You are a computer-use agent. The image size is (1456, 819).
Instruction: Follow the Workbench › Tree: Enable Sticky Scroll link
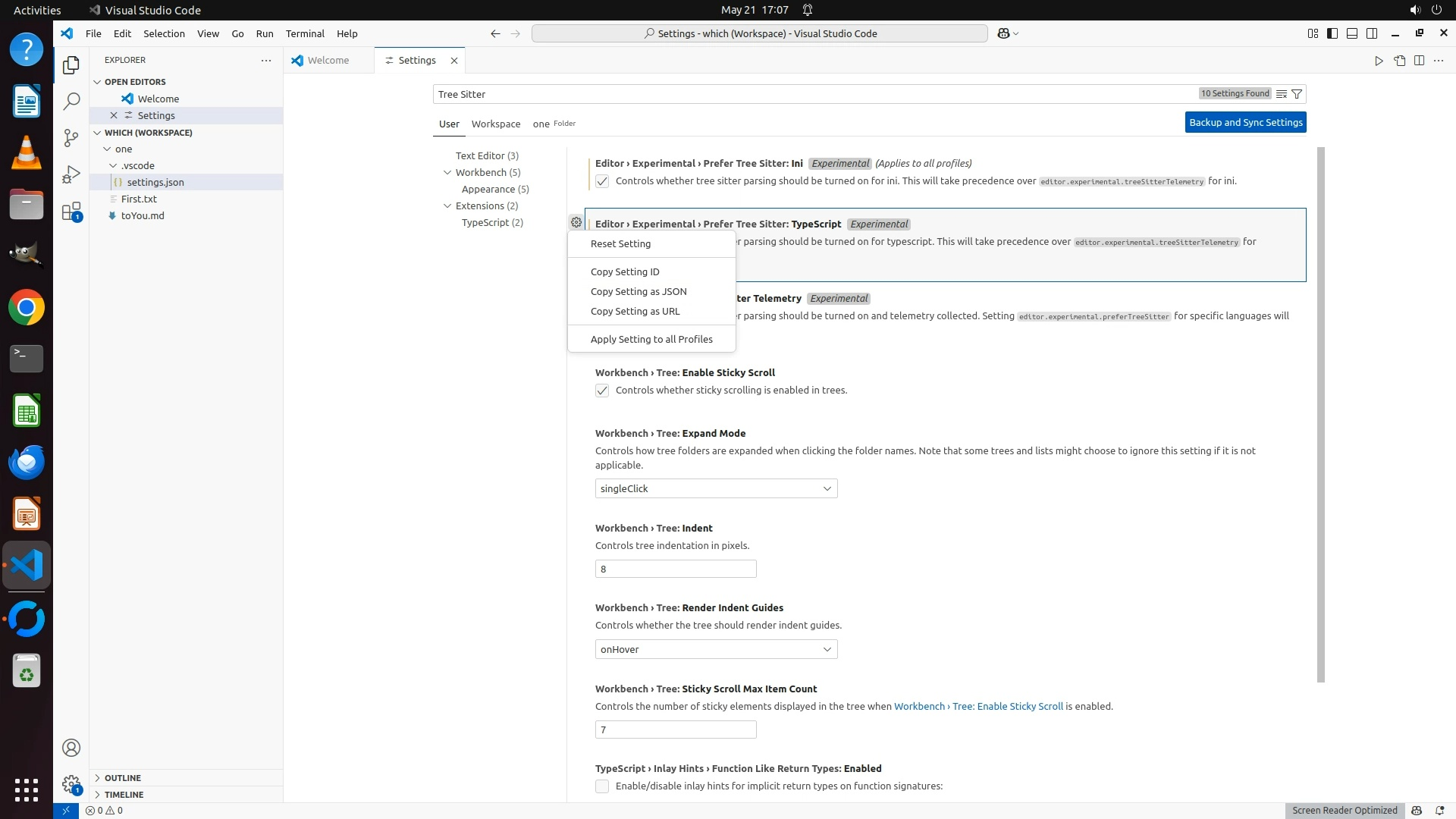click(978, 706)
